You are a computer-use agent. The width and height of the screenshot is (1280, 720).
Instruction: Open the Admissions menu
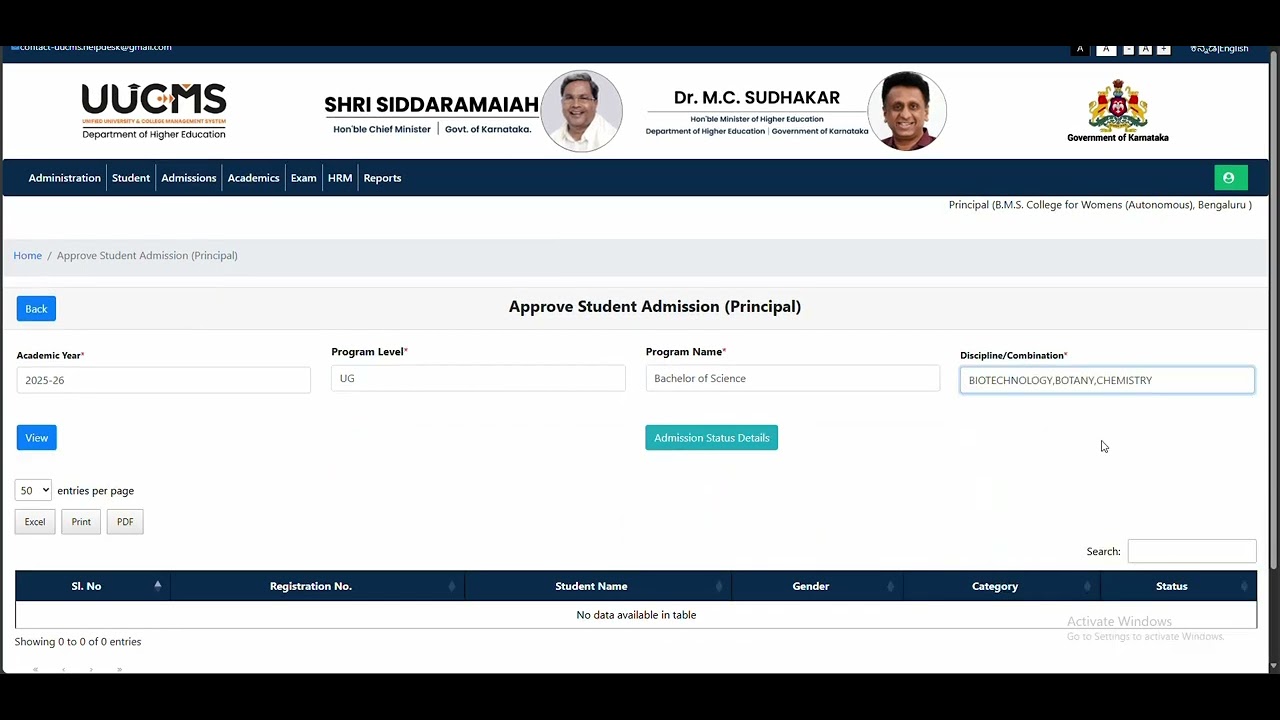click(189, 178)
